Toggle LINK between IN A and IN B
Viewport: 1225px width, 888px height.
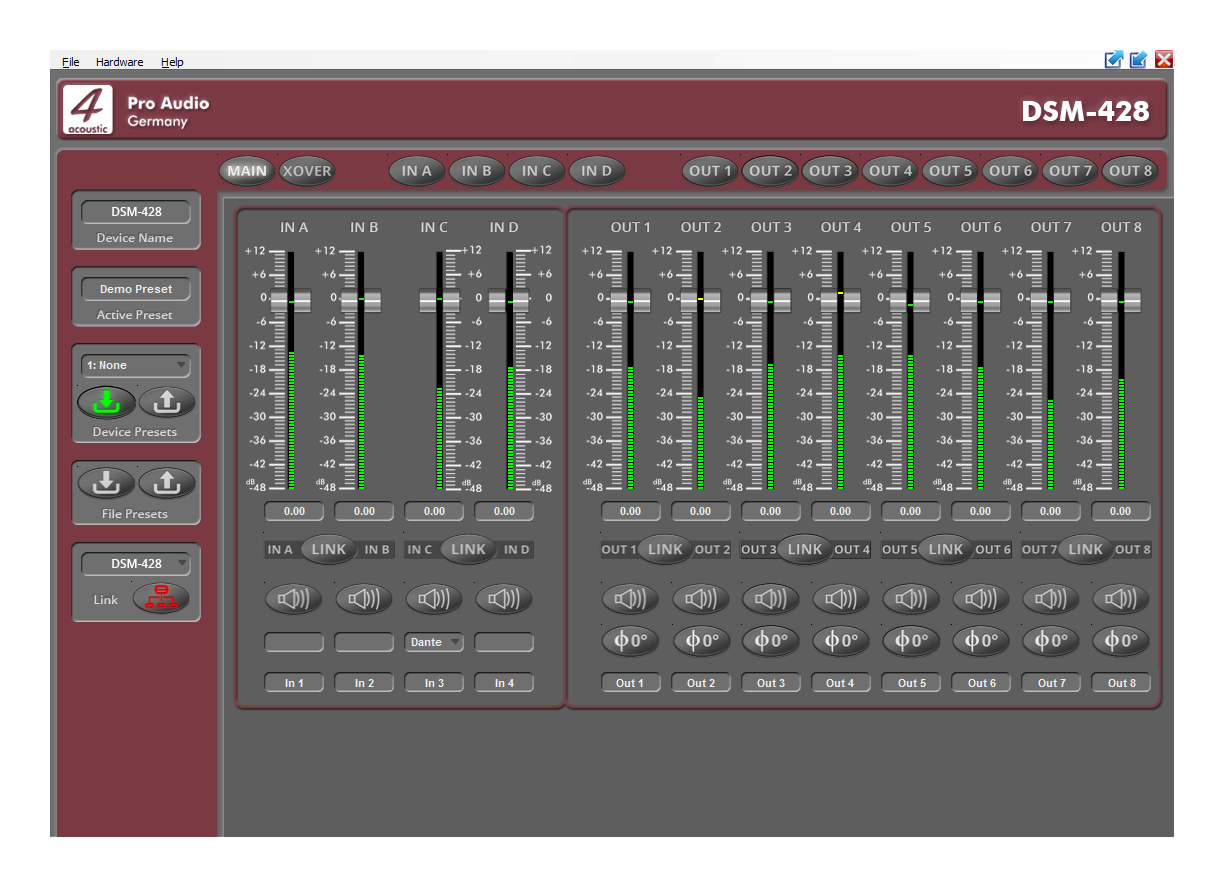coord(329,549)
